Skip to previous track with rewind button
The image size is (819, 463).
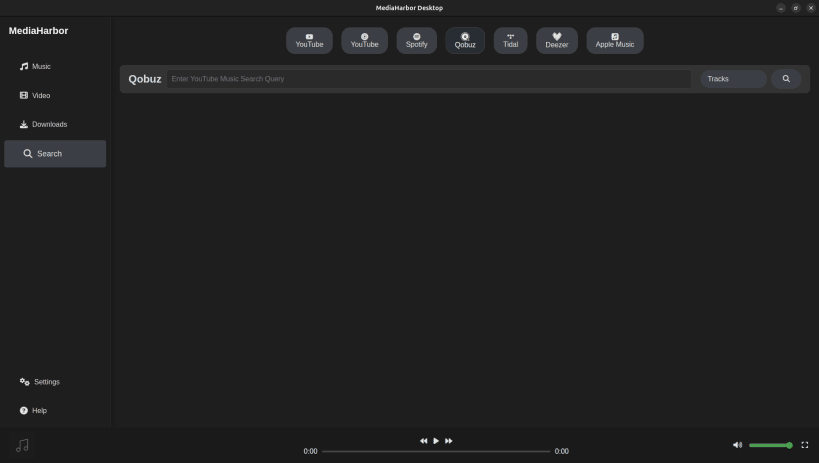(424, 441)
